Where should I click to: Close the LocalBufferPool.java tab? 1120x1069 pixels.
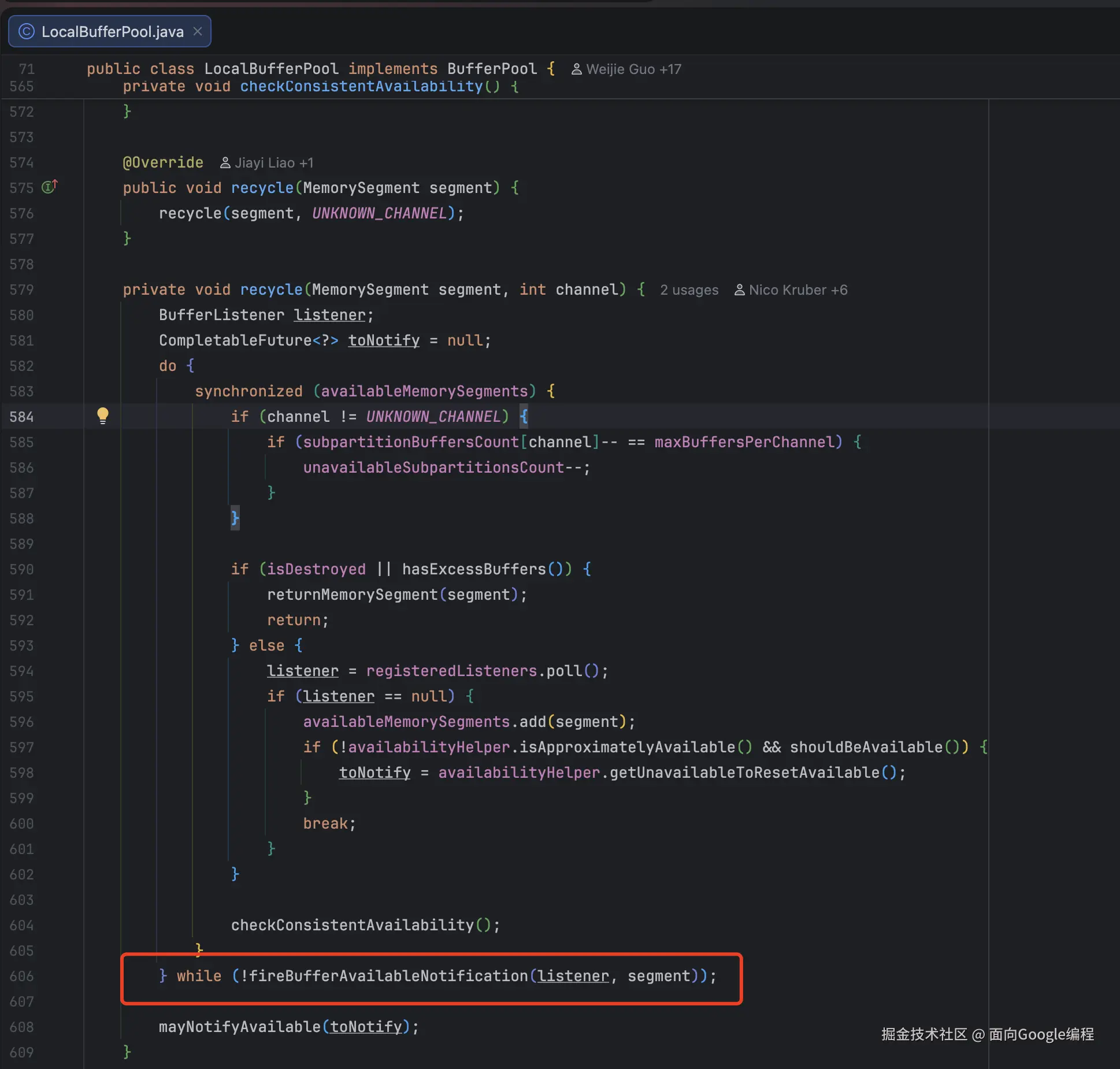(x=198, y=31)
